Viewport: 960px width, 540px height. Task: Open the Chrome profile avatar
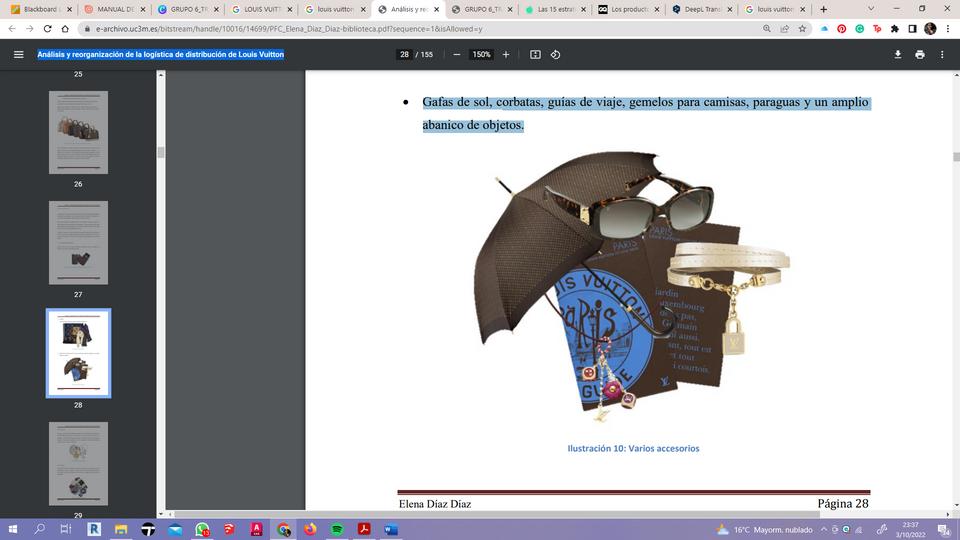930,29
